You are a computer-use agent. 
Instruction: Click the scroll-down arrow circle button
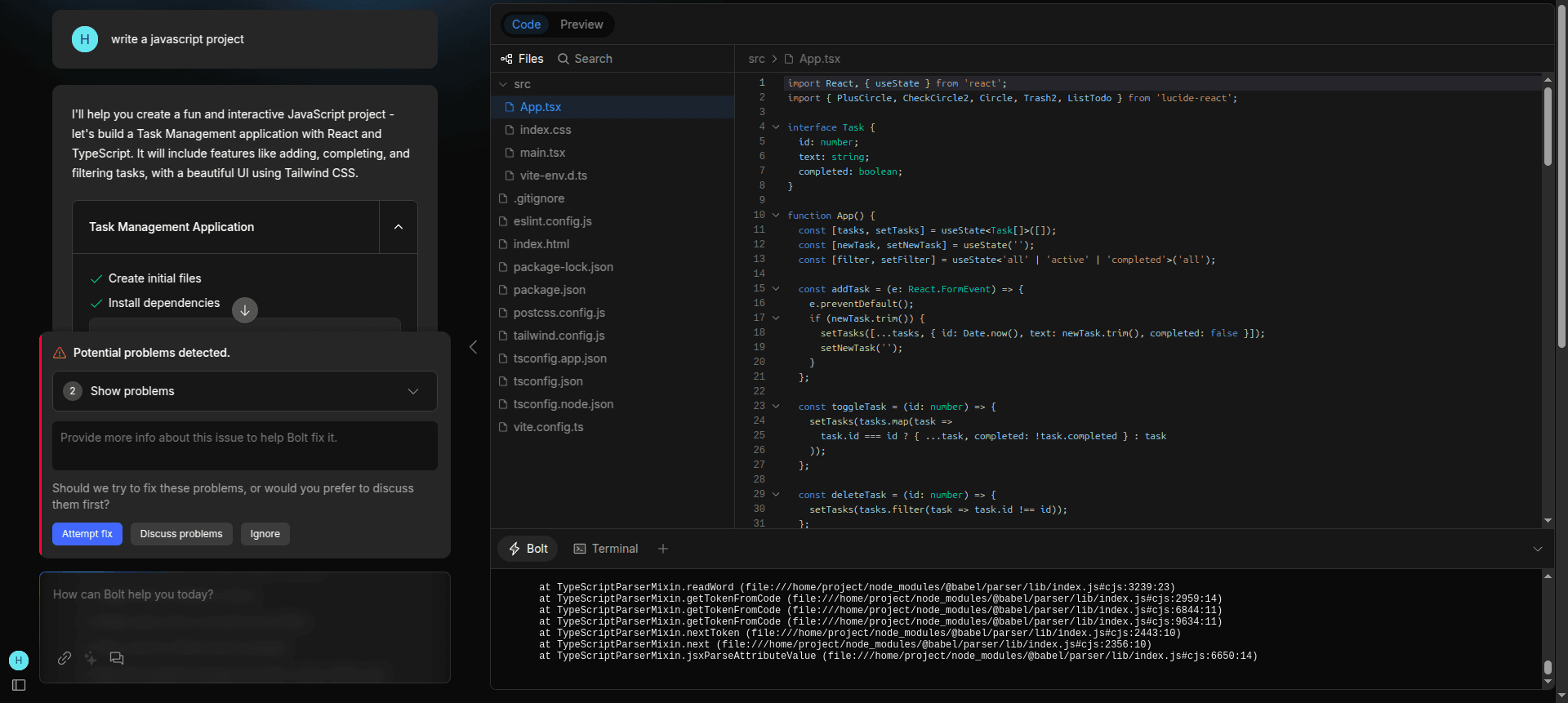pyautogui.click(x=245, y=310)
